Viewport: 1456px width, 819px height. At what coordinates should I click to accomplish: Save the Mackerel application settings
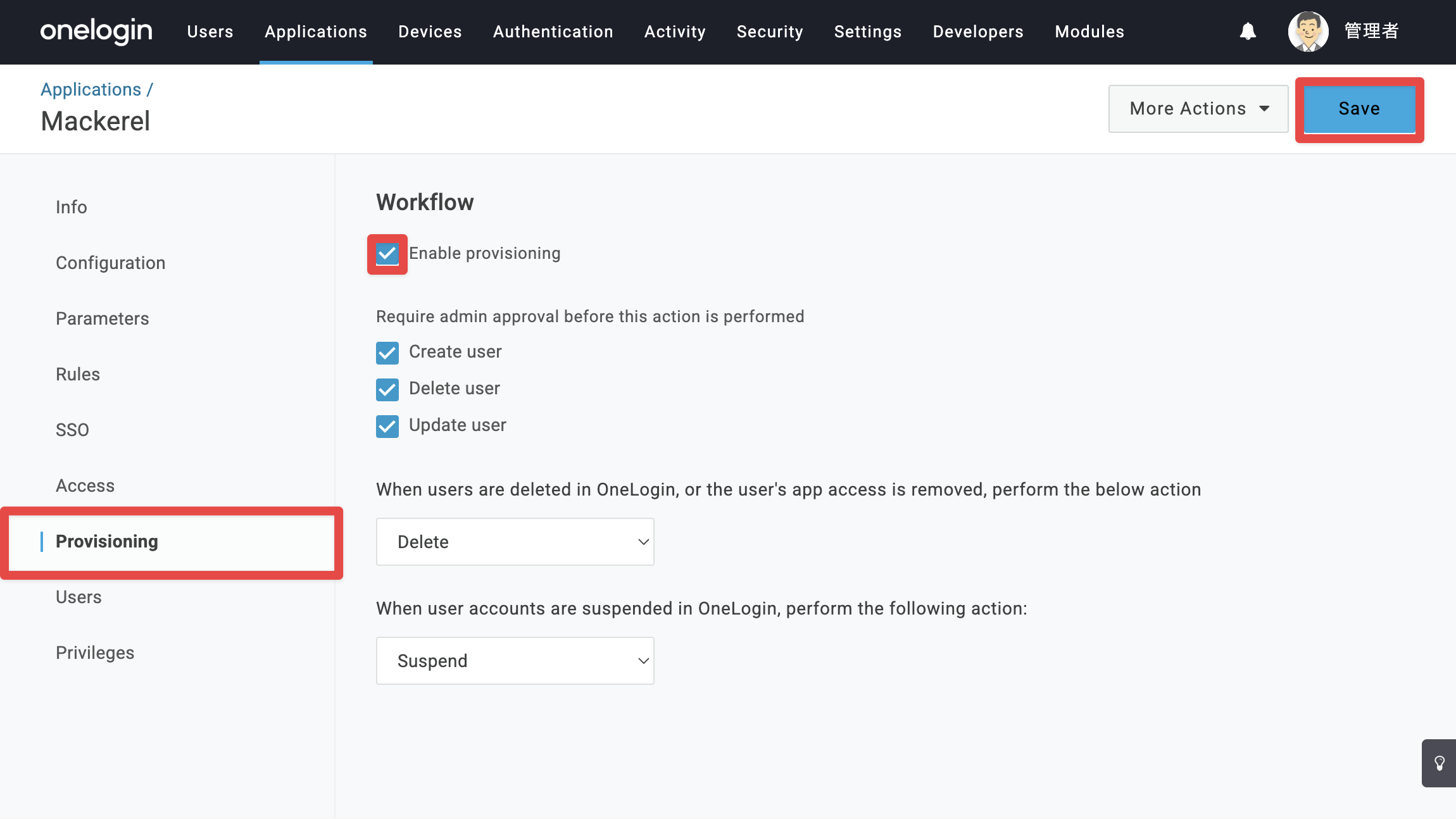(x=1359, y=109)
